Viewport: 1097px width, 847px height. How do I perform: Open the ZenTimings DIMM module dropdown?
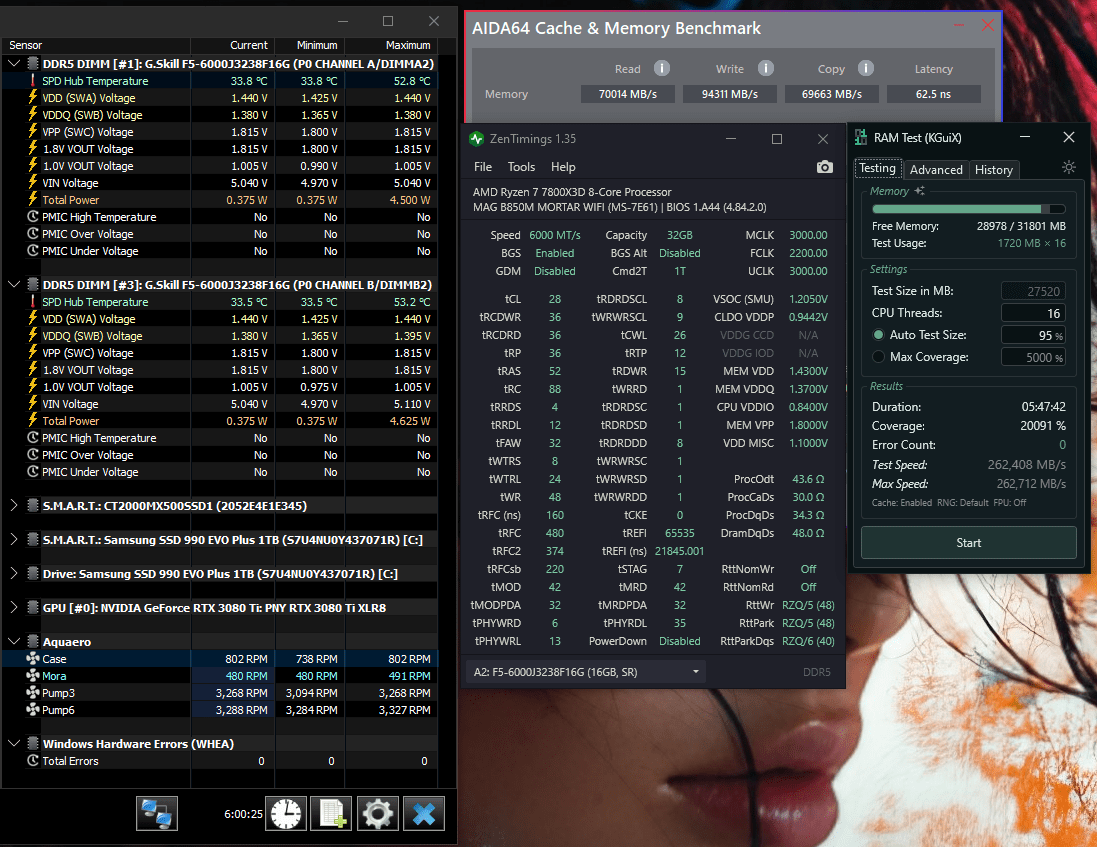pos(585,671)
